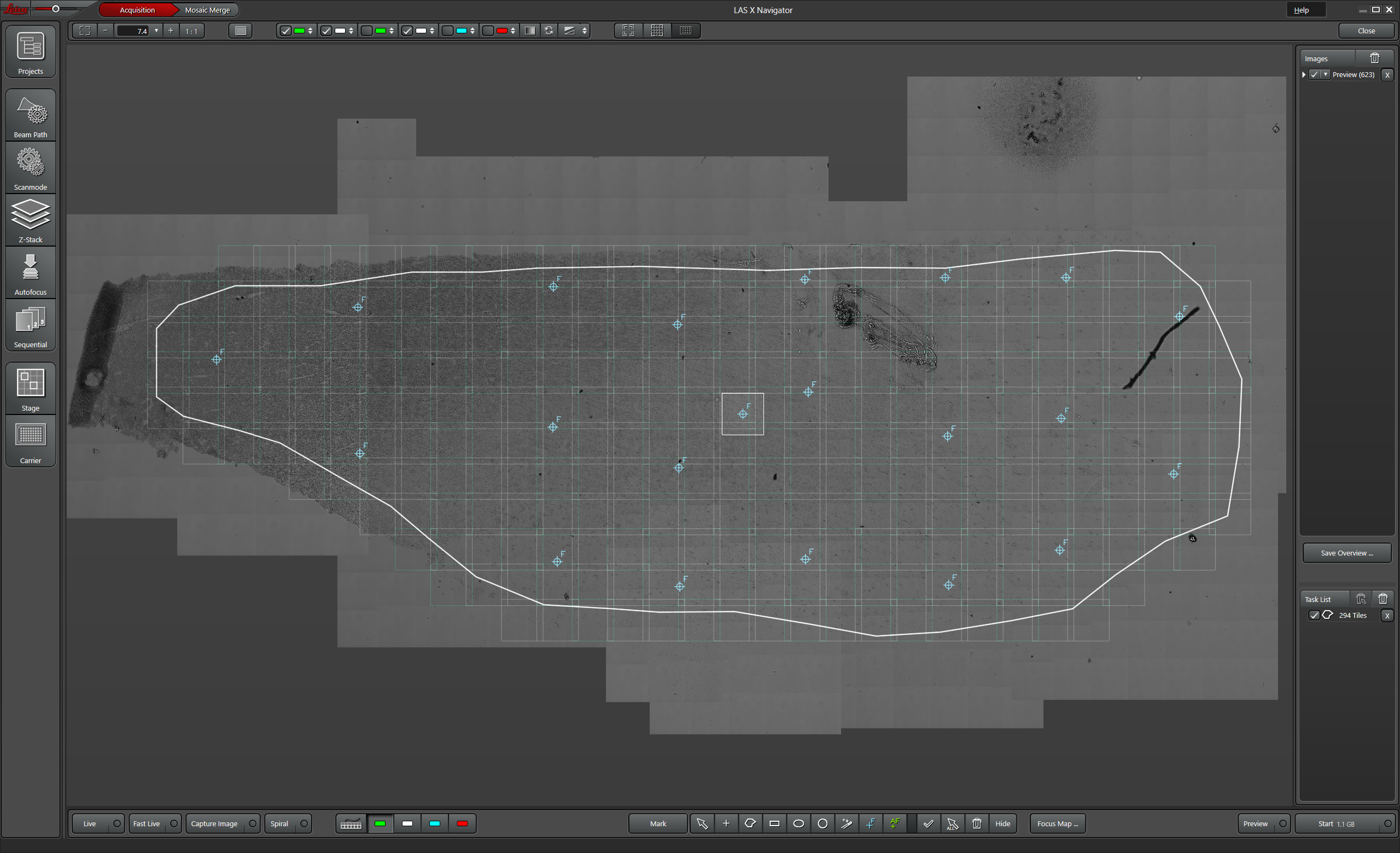
Task: Click the add focus point F+ tool
Action: pos(871,823)
